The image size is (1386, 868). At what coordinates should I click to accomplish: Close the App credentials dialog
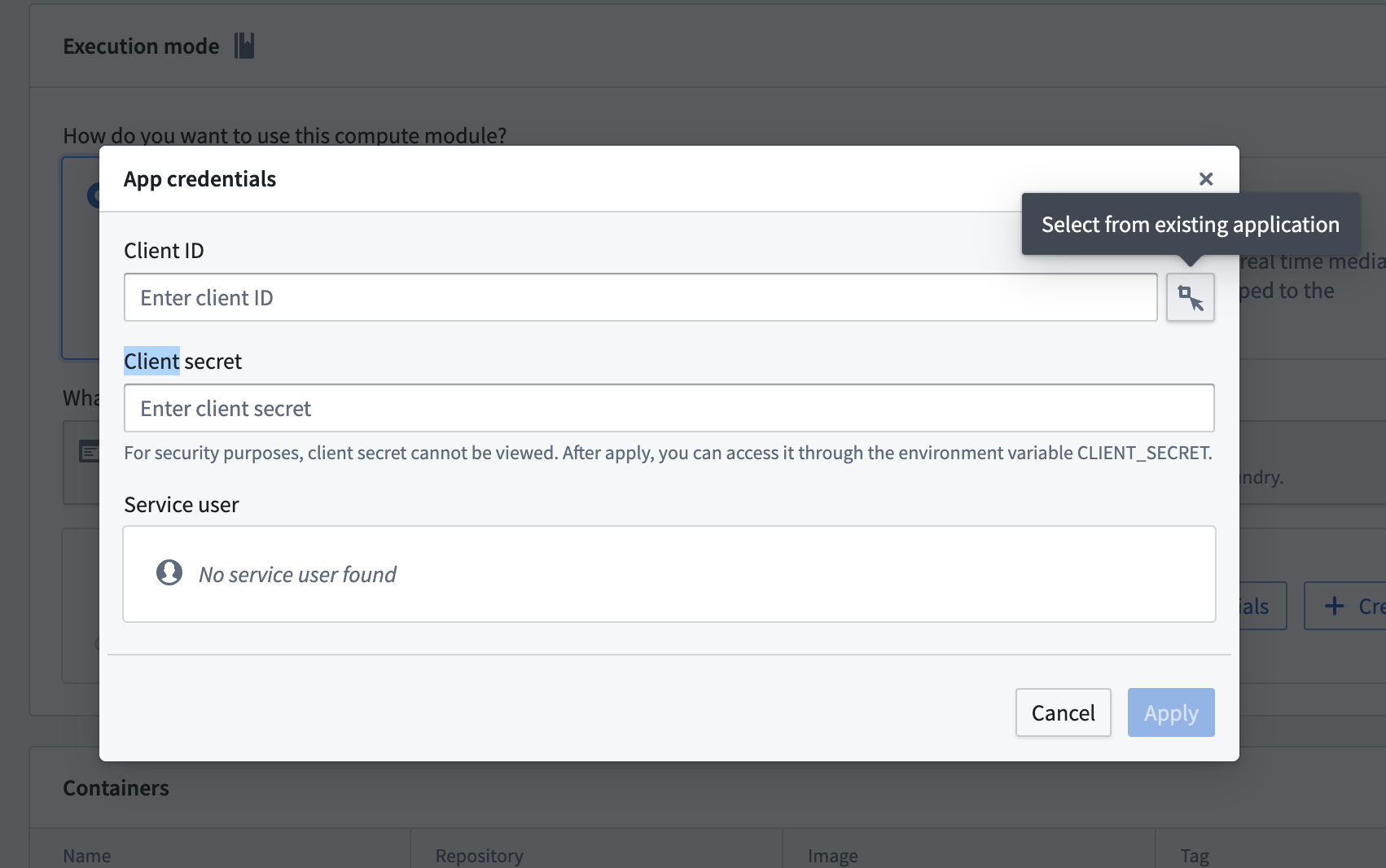[1206, 178]
